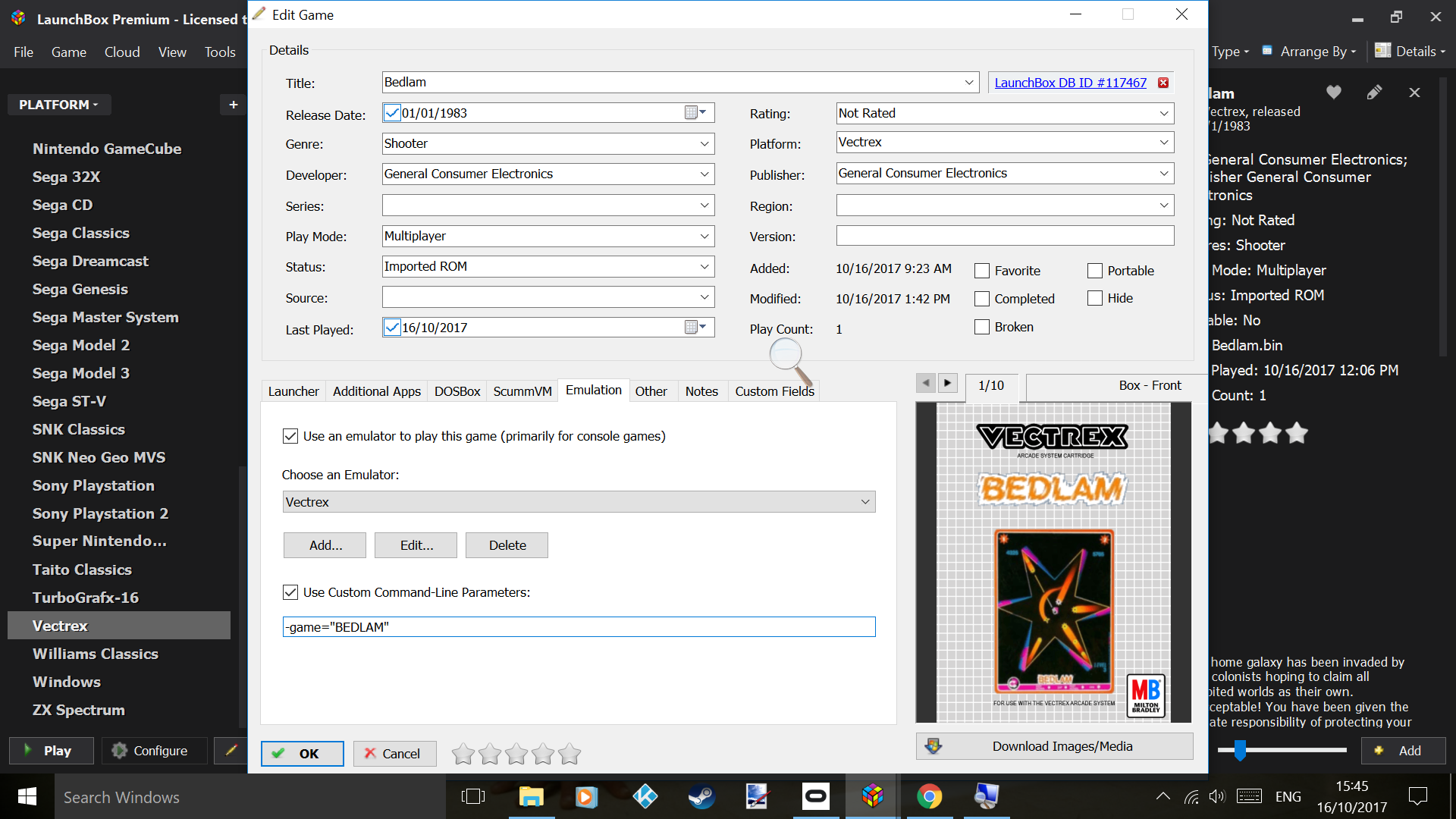Click the Bedlam box front thumbnail
Screen dimensions: 1456x819
(1054, 562)
